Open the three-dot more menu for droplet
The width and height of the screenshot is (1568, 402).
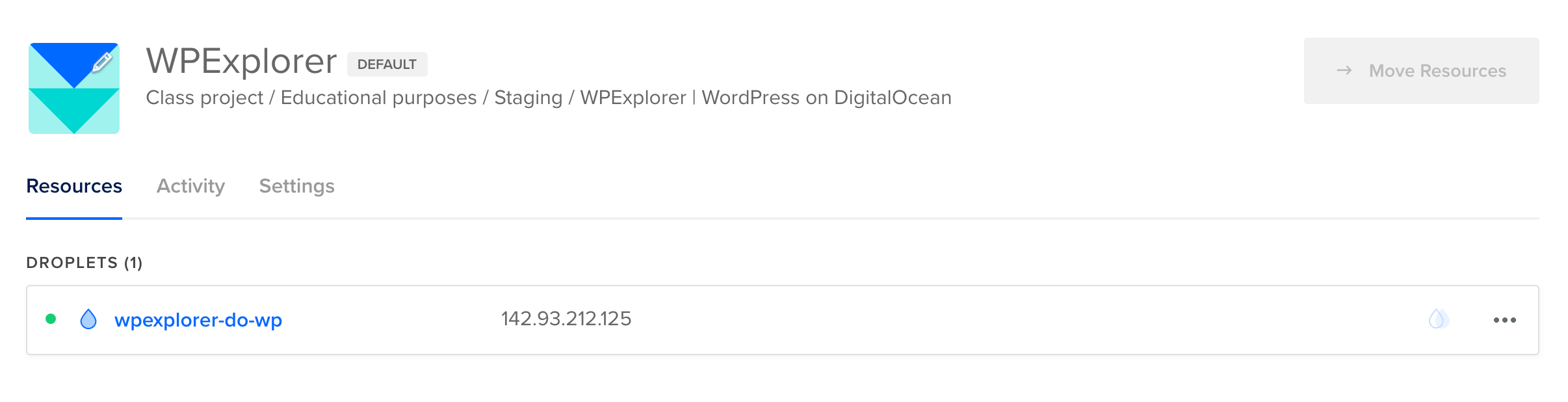tap(1504, 320)
